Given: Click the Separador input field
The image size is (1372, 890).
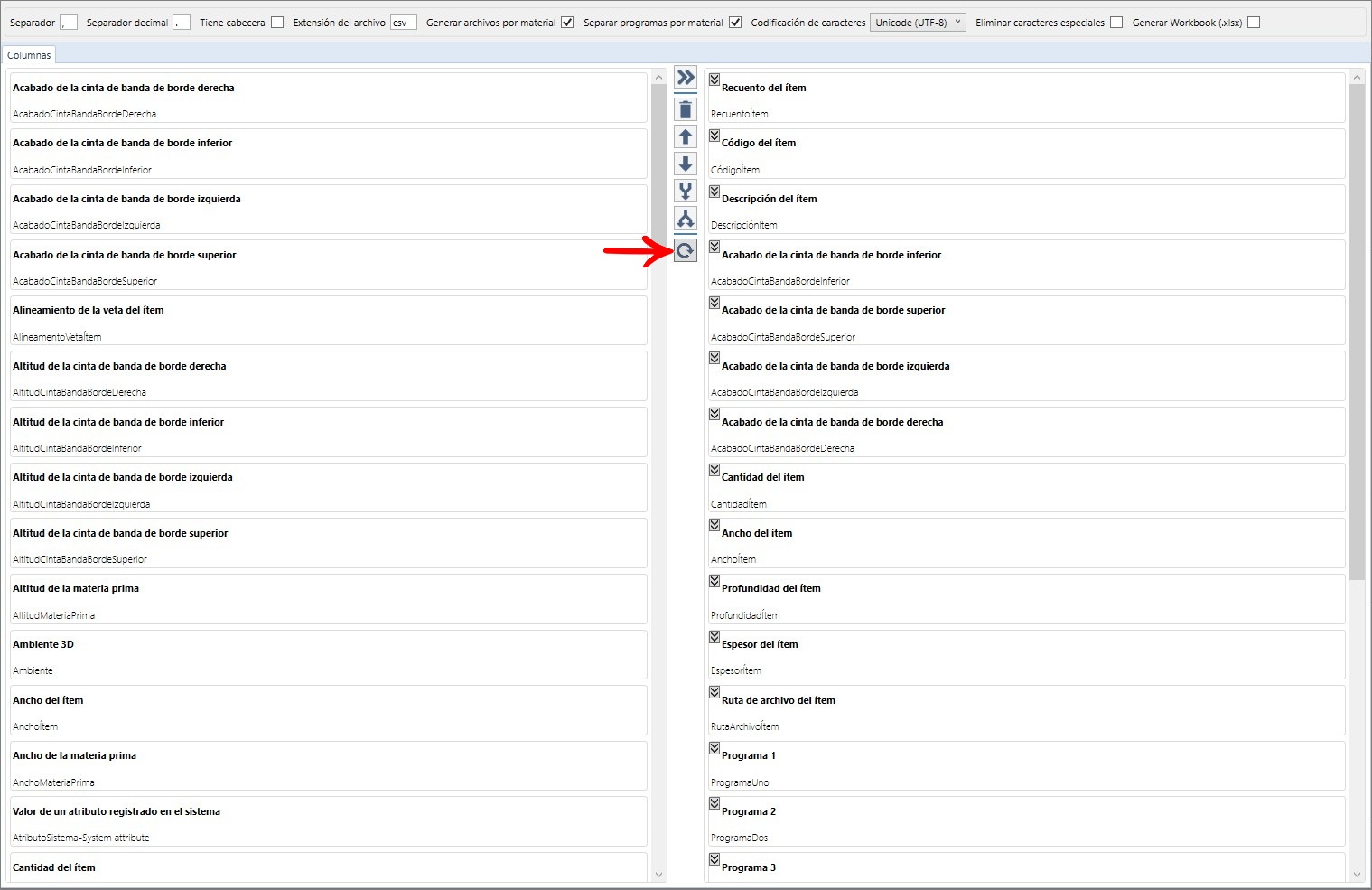Looking at the screenshot, I should click(69, 23).
